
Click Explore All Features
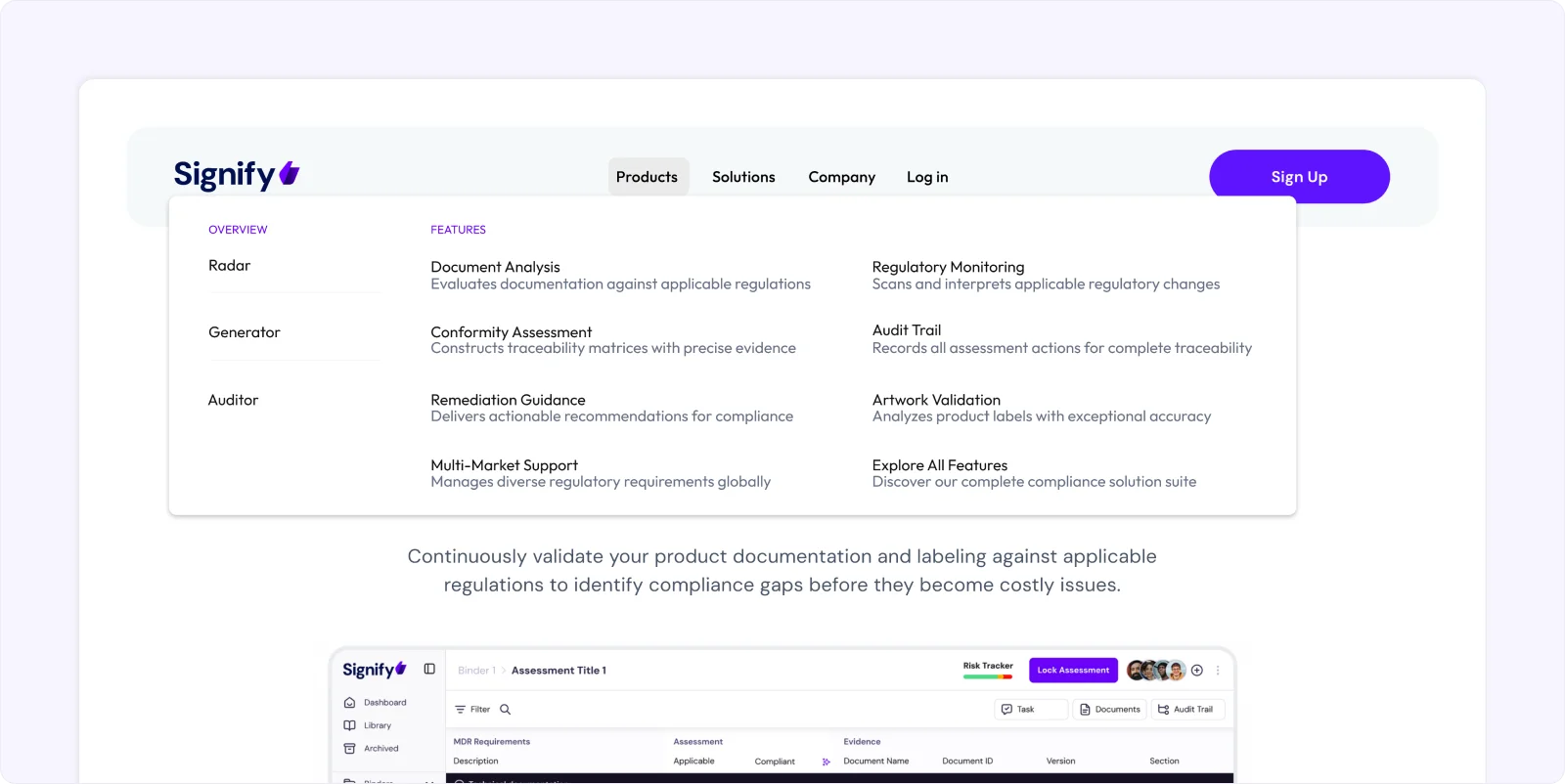click(1034, 473)
